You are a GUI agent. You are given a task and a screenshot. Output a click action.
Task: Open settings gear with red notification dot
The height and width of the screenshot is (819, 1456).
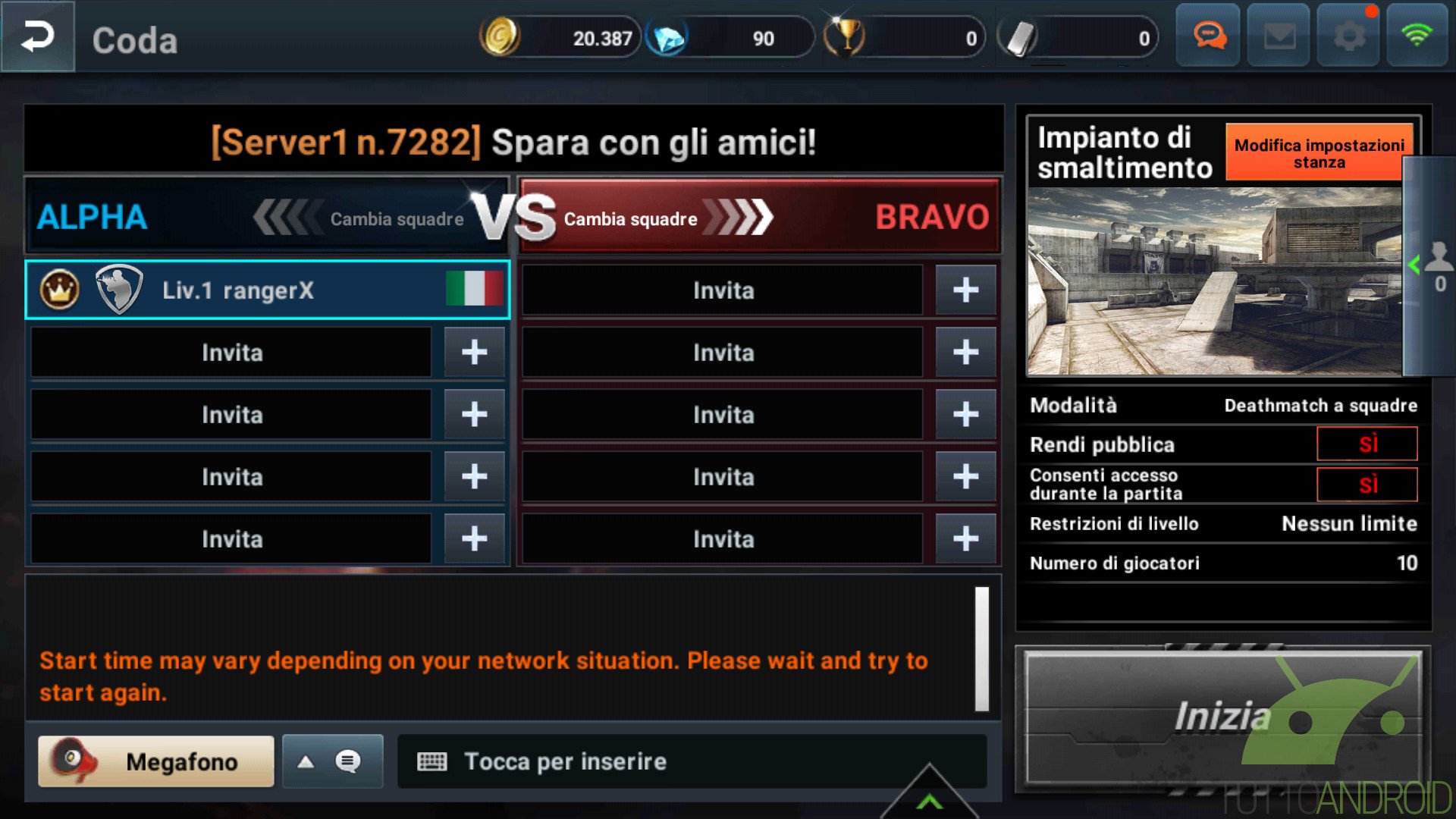(x=1348, y=36)
